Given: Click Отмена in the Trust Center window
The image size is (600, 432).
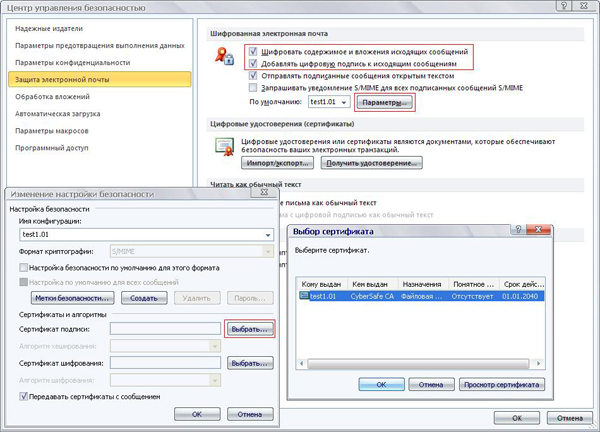Looking at the screenshot, I should point(570,418).
